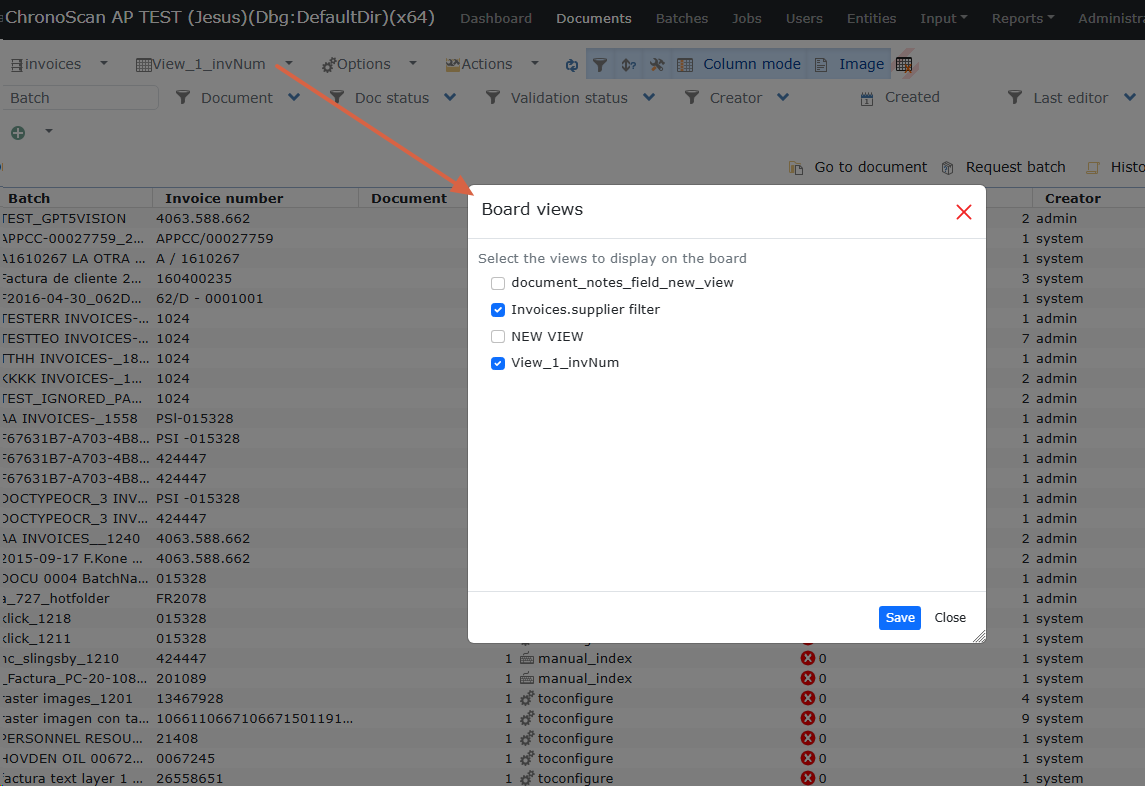
Task: Click the board grid icon after Image
Action: click(904, 65)
